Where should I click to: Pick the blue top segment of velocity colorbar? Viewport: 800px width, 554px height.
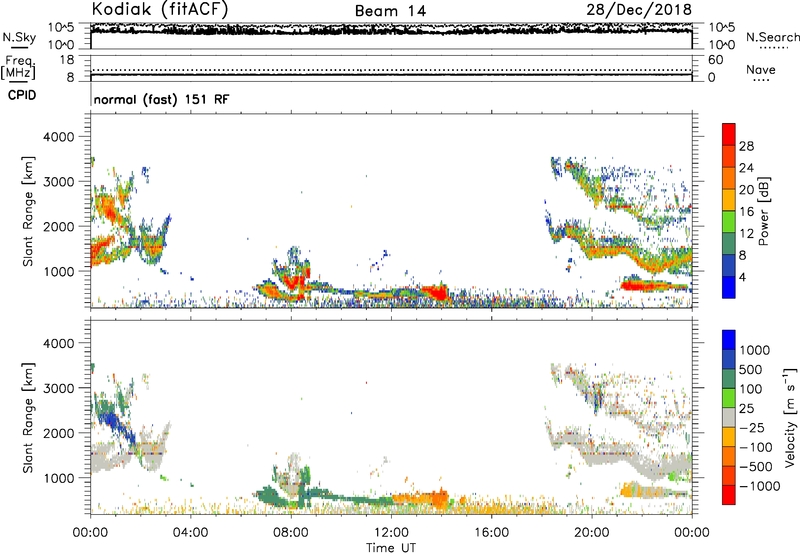(729, 340)
